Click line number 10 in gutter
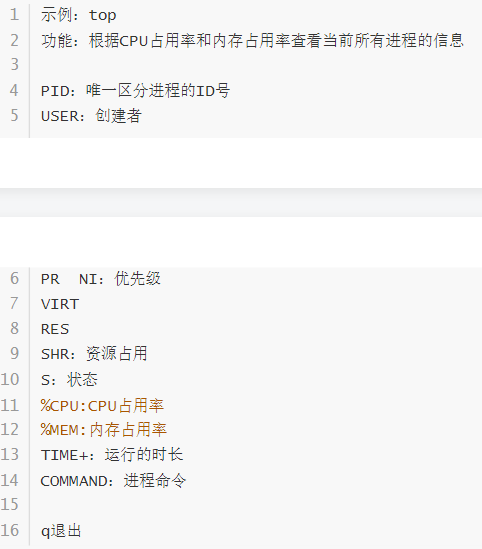The height and width of the screenshot is (549, 482). click(10, 379)
